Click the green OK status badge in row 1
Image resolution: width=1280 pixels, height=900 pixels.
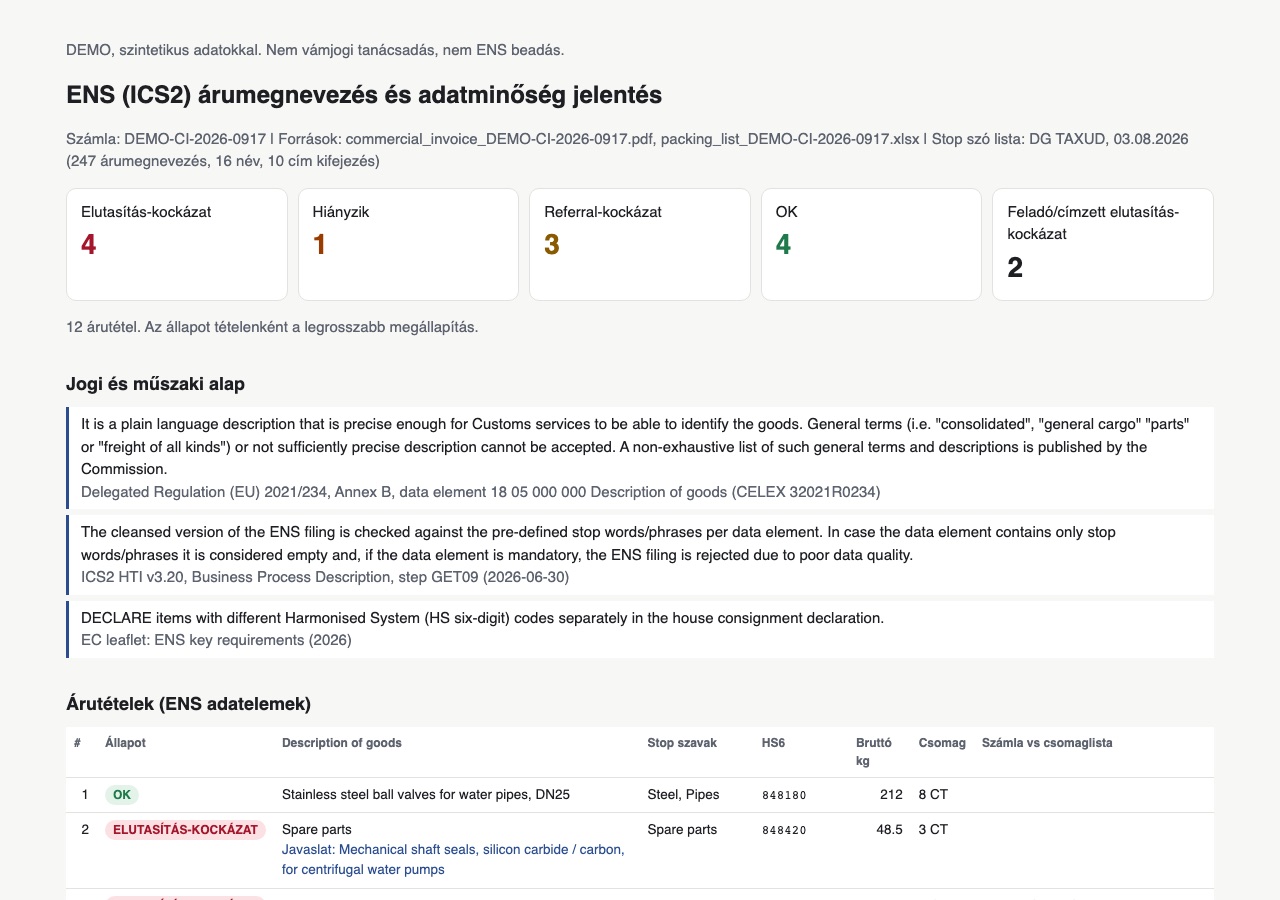[122, 795]
